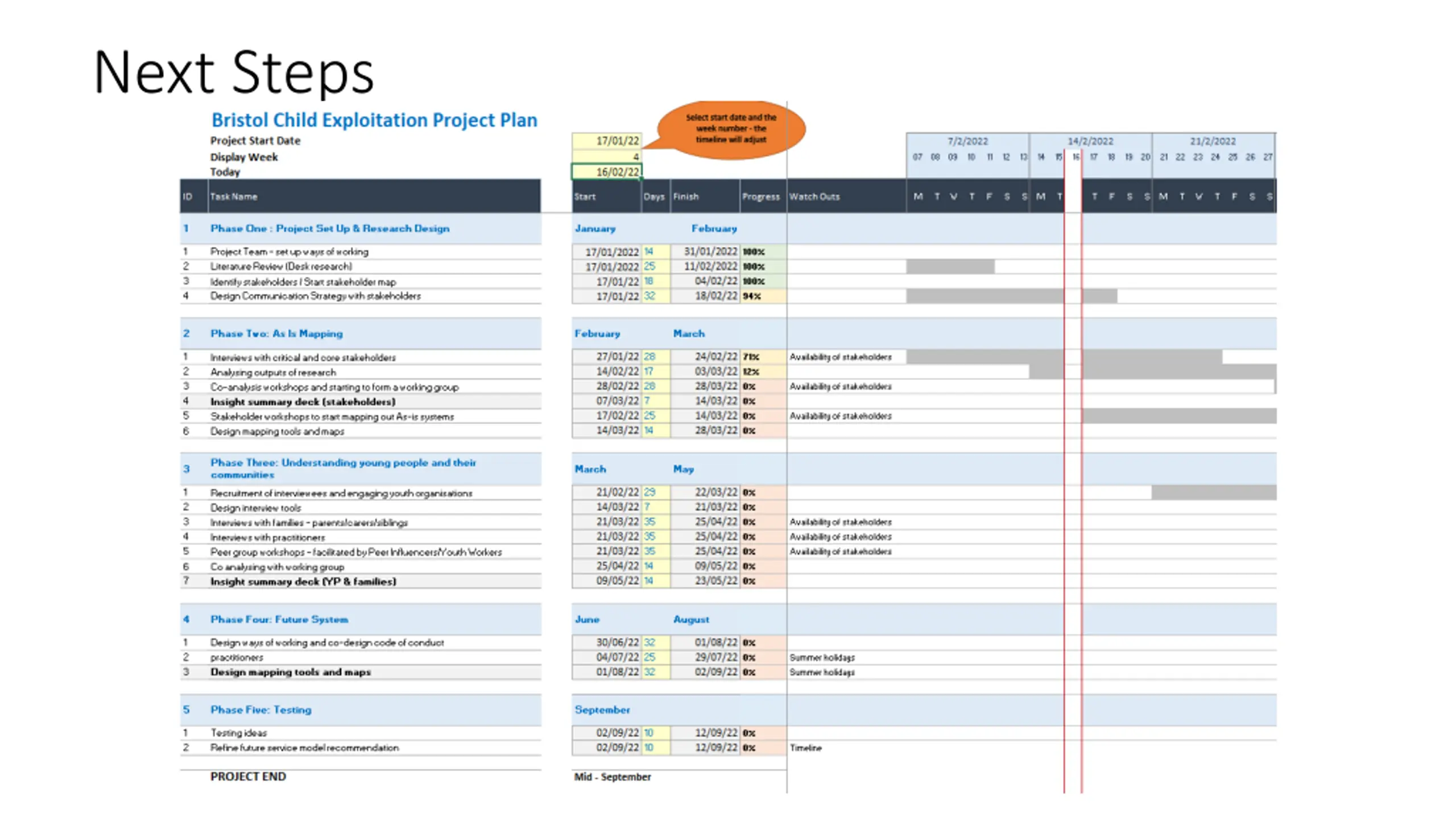This screenshot has width=1456, height=819.
Task: Click 'Design Communication Strategy with stakeholders' task
Action: (316, 296)
